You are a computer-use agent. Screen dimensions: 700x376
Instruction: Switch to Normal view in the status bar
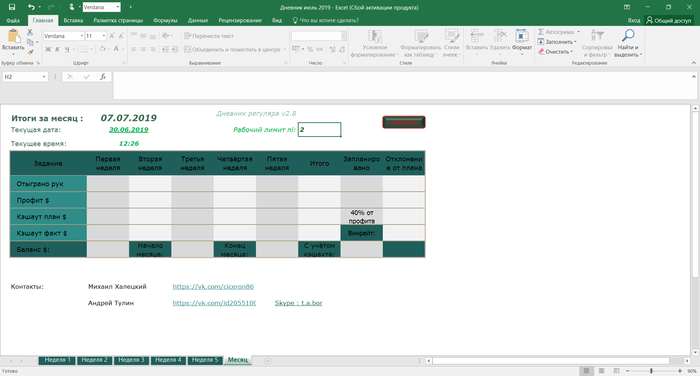pyautogui.click(x=587, y=371)
